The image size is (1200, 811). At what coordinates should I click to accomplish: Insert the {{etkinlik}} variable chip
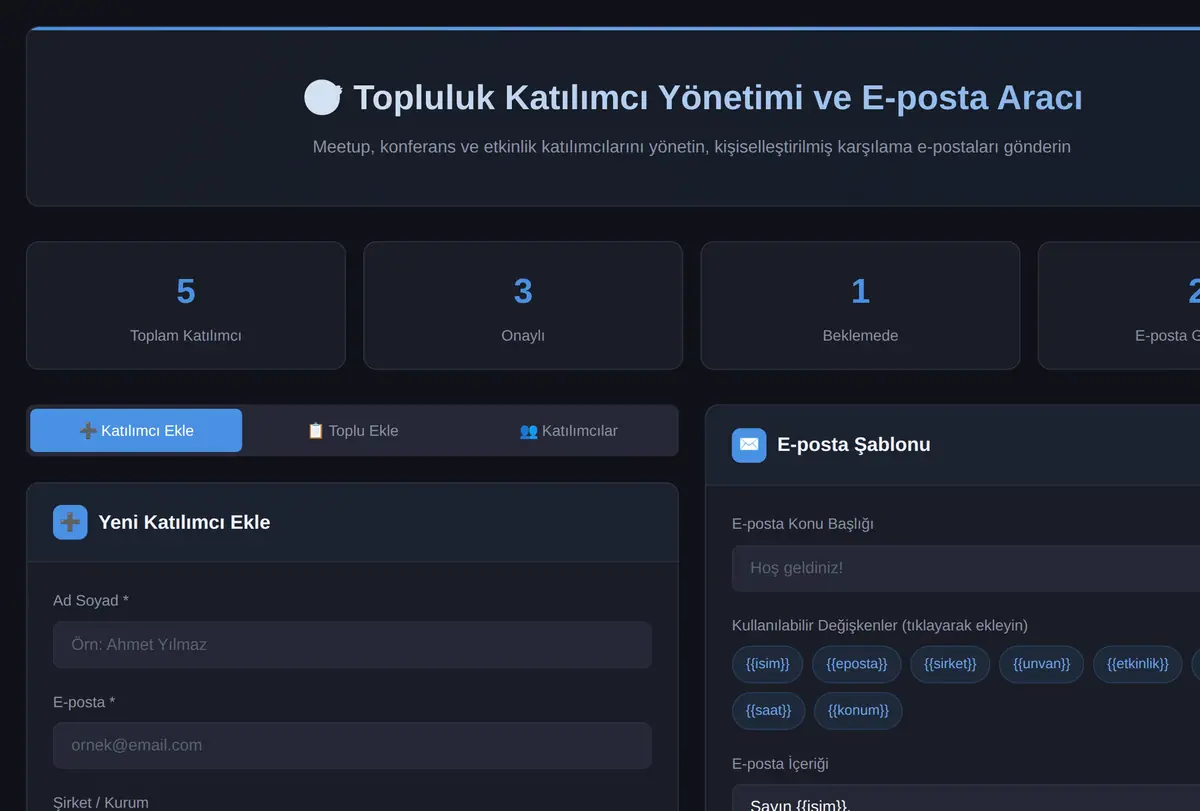(x=1138, y=664)
